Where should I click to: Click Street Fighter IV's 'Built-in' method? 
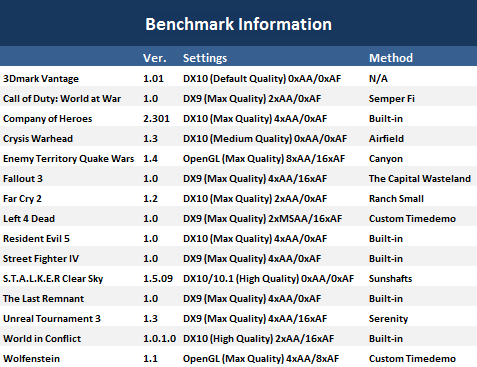pyautogui.click(x=386, y=259)
